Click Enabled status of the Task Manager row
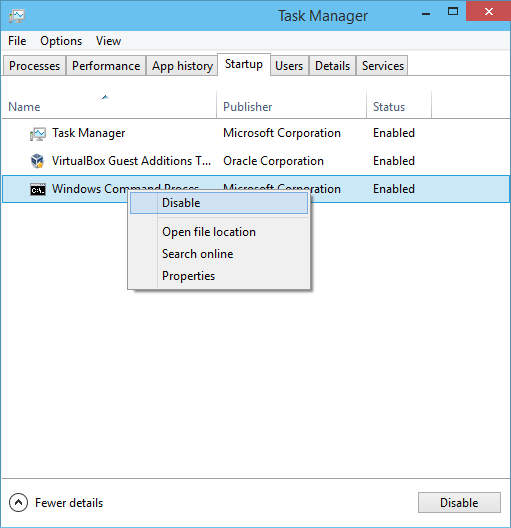The image size is (511, 528). point(394,133)
